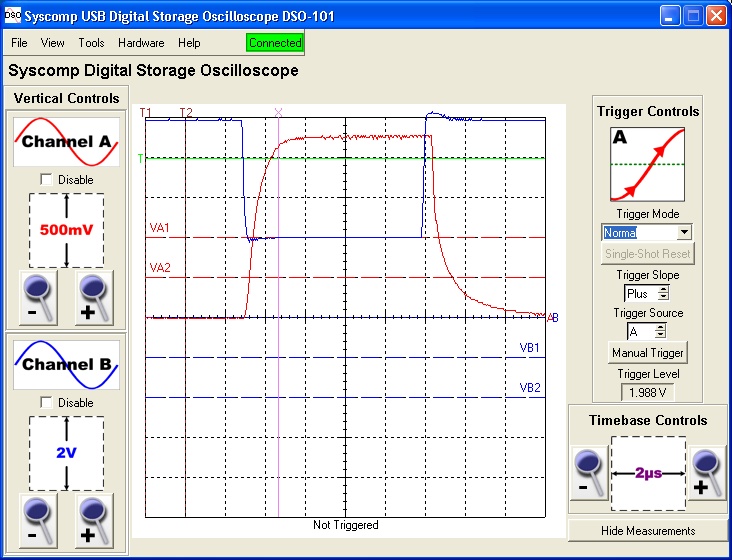Viewport: 732px width, 560px height.
Task: Zoom out Channel B vertical scale
Action: [39, 520]
